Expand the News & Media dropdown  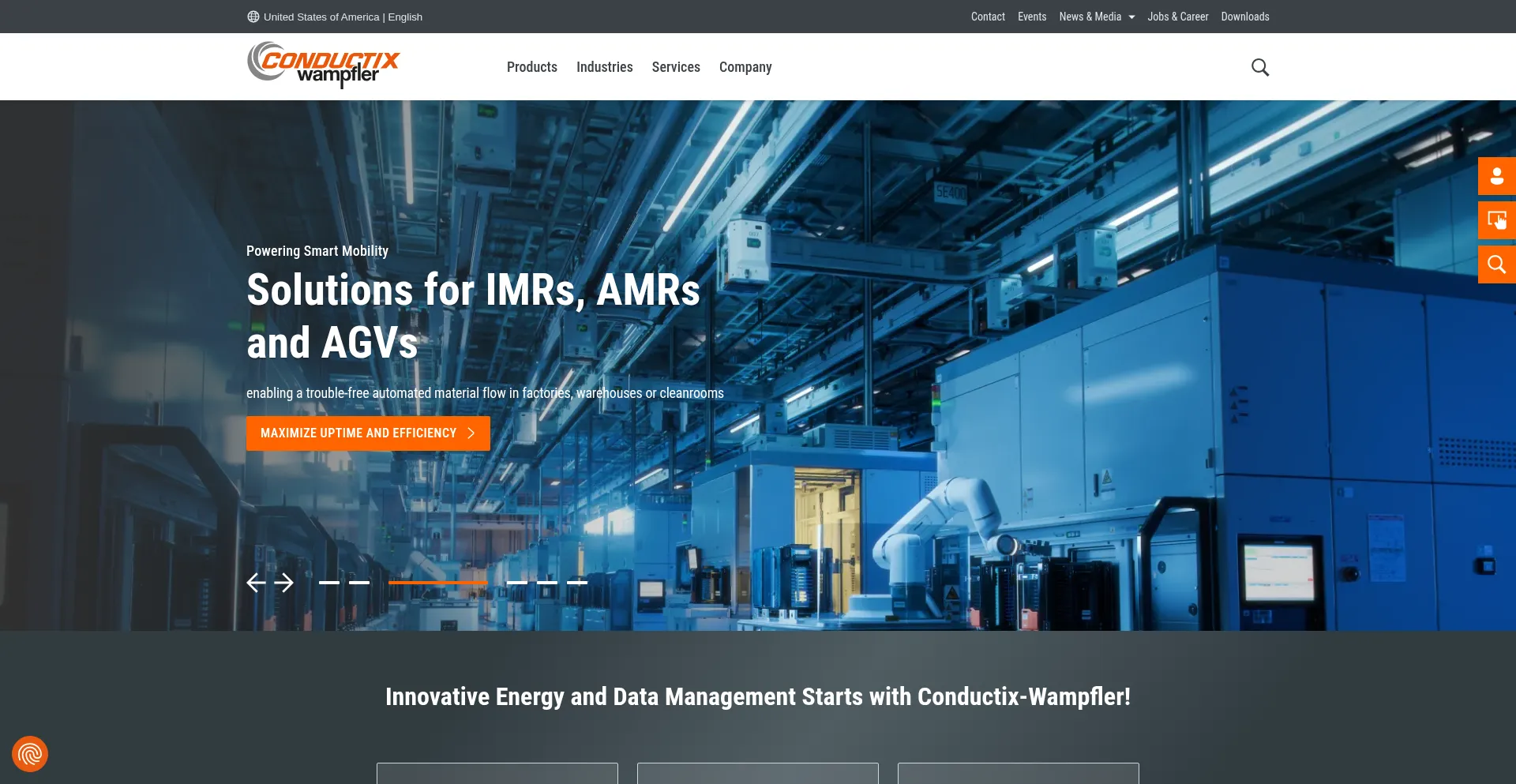1096,17
